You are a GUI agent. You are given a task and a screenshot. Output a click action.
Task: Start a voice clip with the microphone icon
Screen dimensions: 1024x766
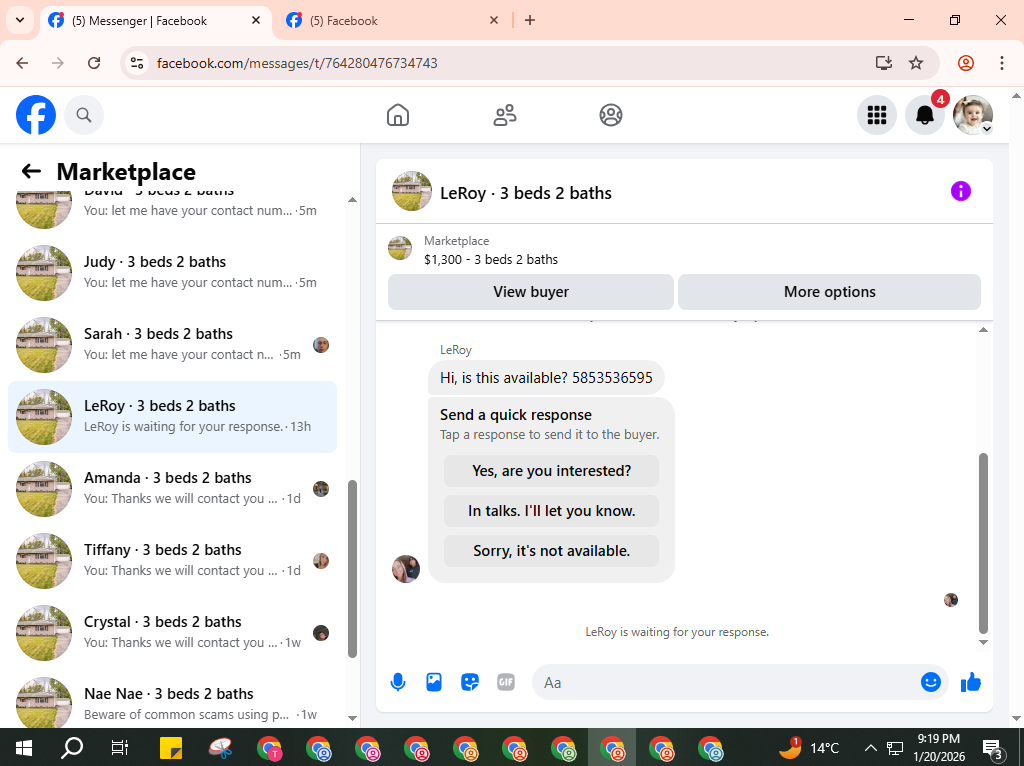click(x=398, y=682)
